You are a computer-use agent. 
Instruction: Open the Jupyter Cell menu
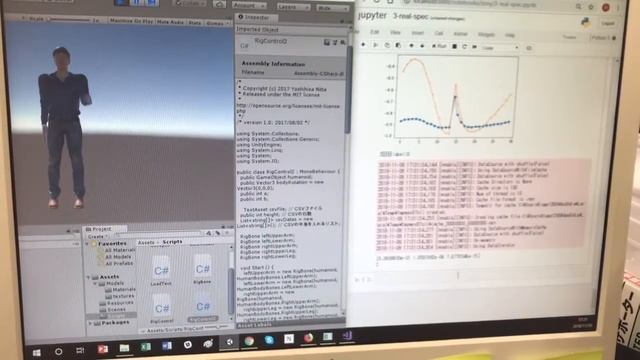[439, 33]
